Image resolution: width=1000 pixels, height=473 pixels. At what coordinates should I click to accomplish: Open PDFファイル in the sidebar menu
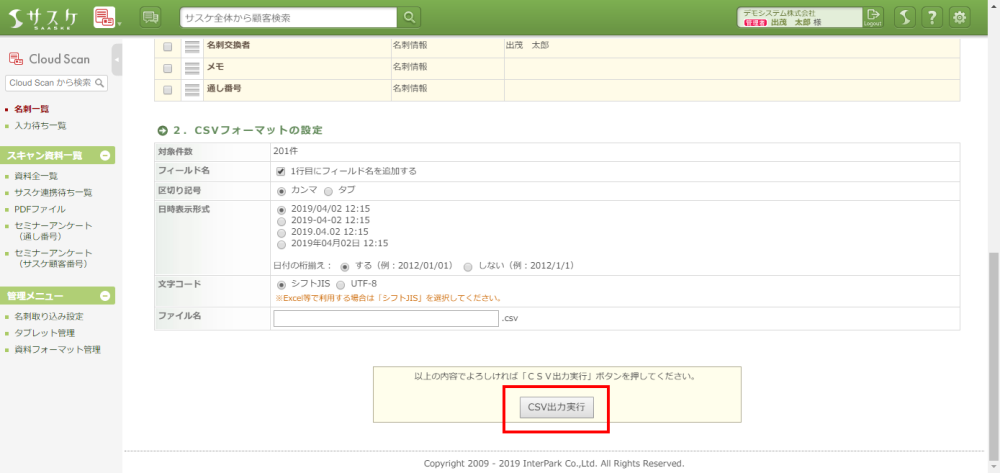click(40, 209)
